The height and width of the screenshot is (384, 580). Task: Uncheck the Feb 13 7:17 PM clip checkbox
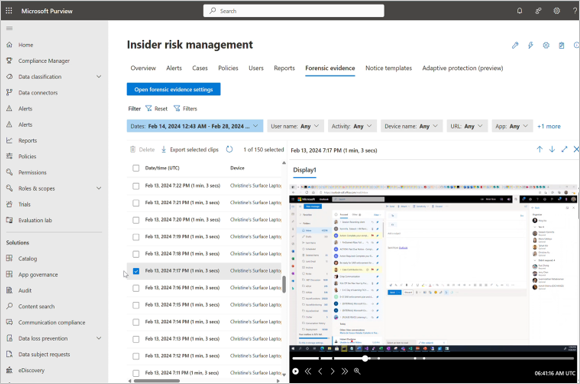point(136,271)
